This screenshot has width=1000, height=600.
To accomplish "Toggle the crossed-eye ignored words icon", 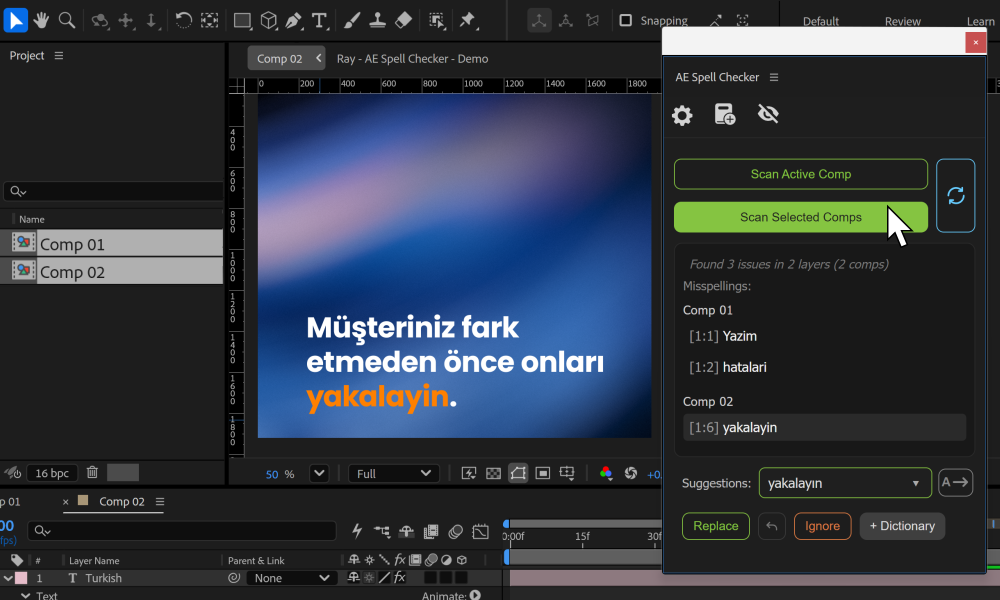I will (768, 114).
